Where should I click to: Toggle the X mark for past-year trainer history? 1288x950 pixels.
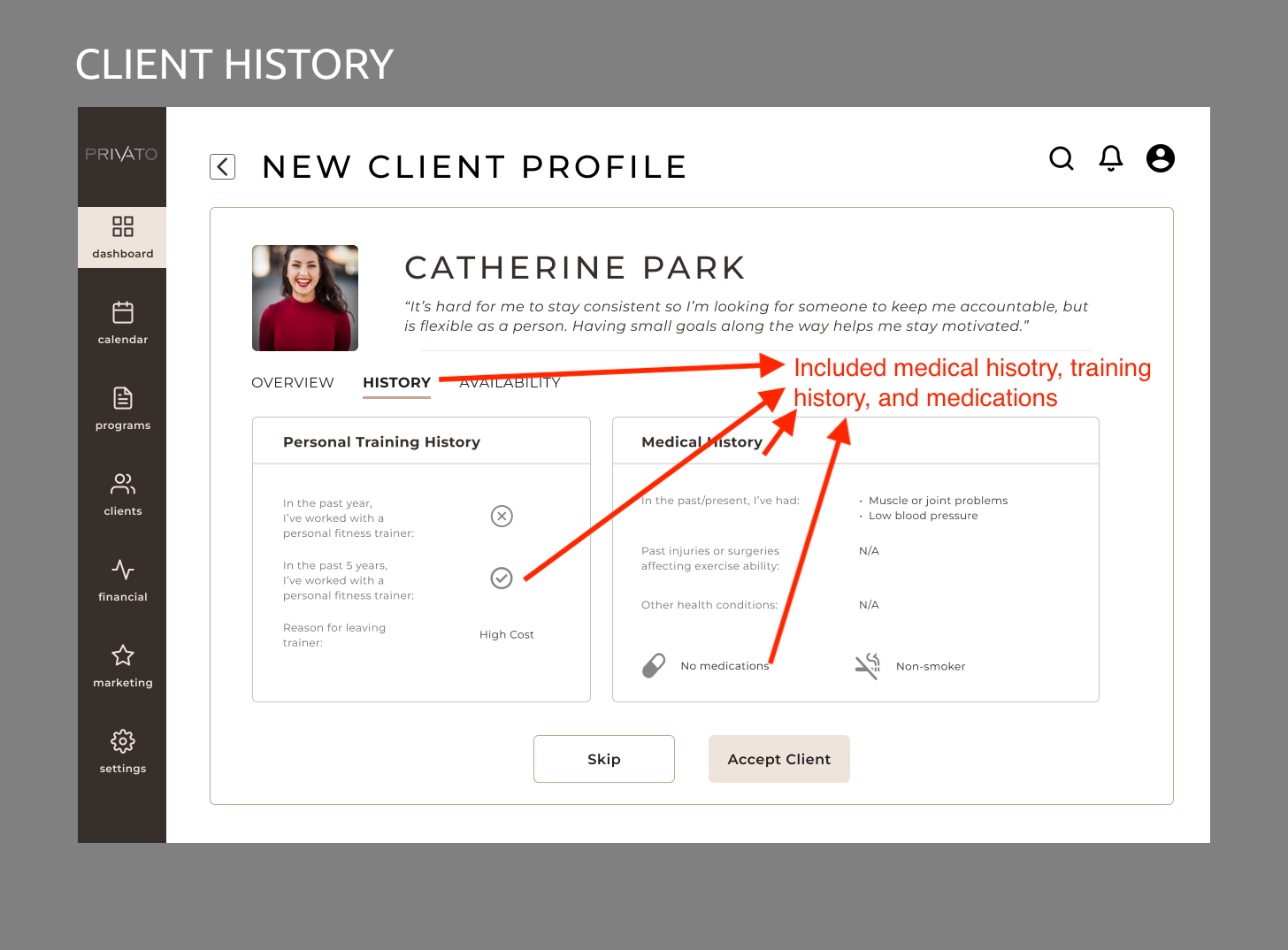point(502,516)
